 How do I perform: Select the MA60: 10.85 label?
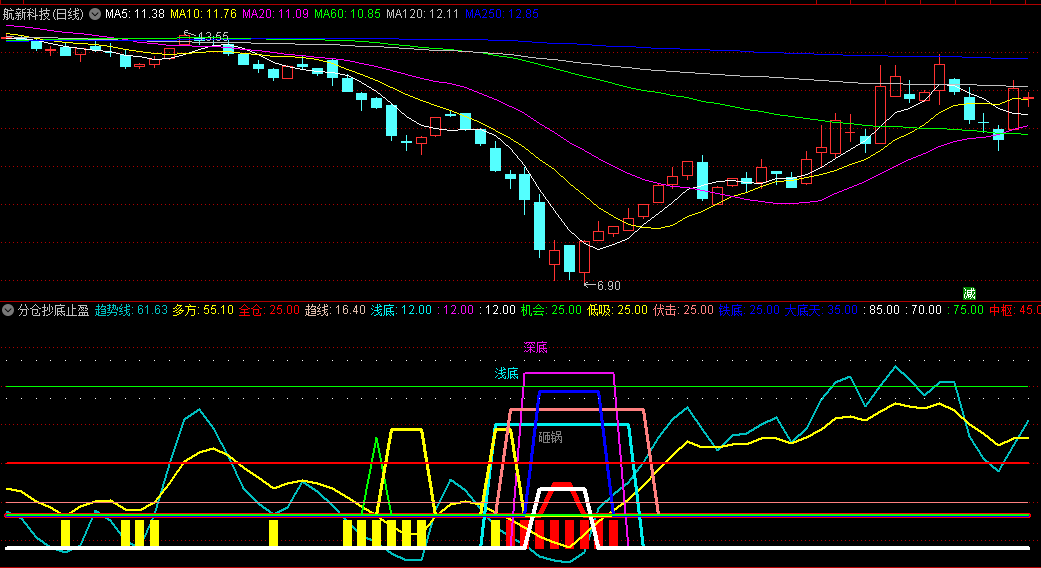point(347,13)
